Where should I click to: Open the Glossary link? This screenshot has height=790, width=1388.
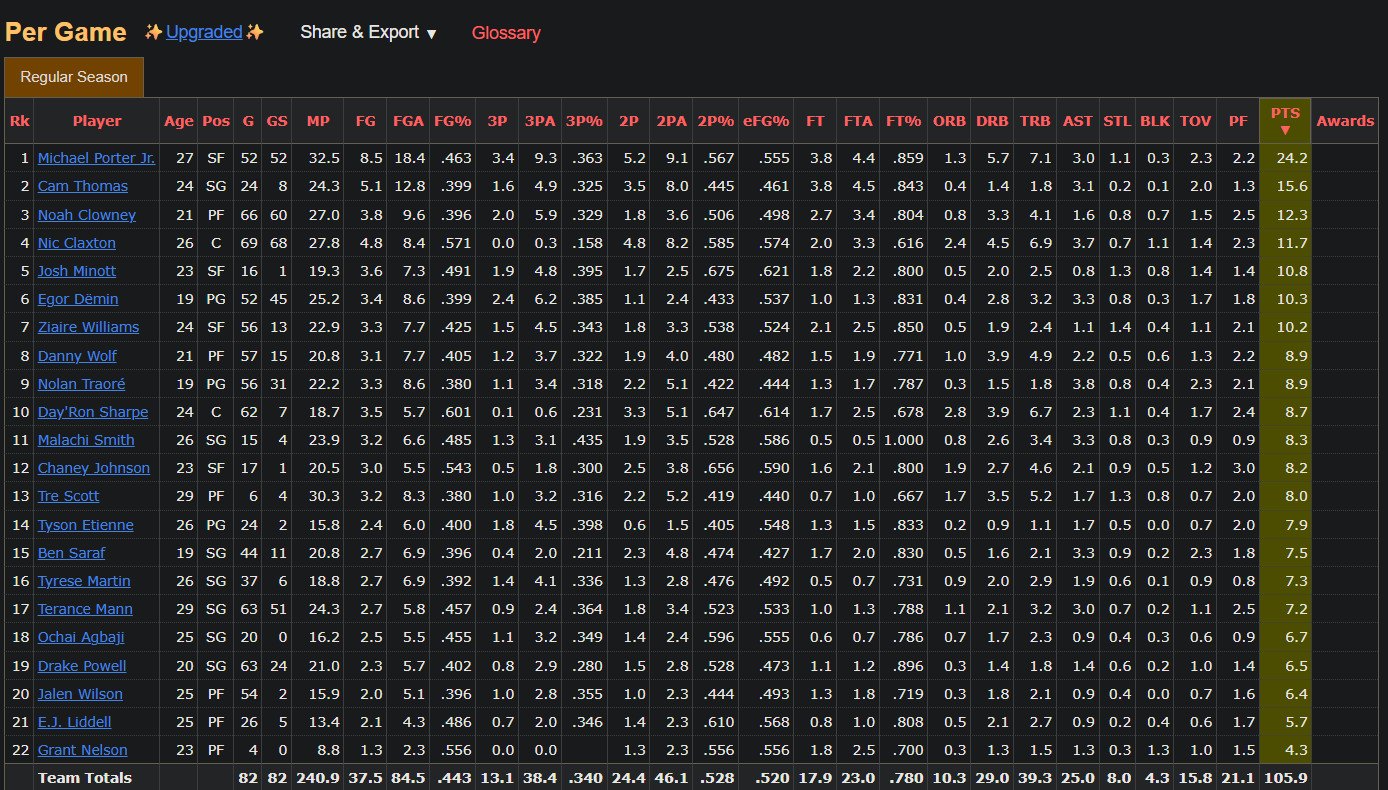pyautogui.click(x=506, y=33)
